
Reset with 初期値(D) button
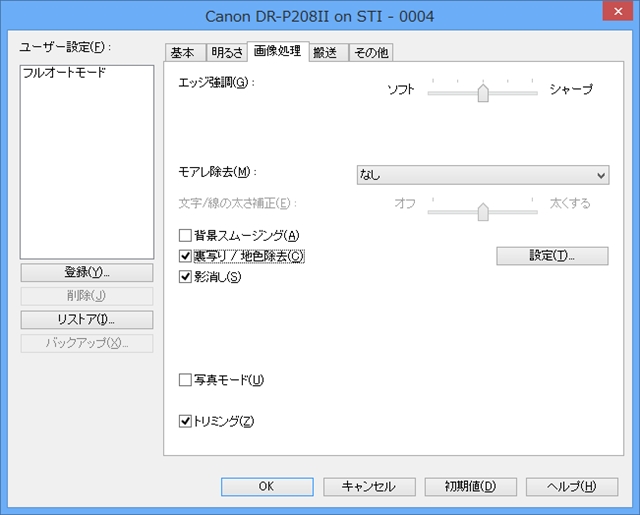pos(471,486)
